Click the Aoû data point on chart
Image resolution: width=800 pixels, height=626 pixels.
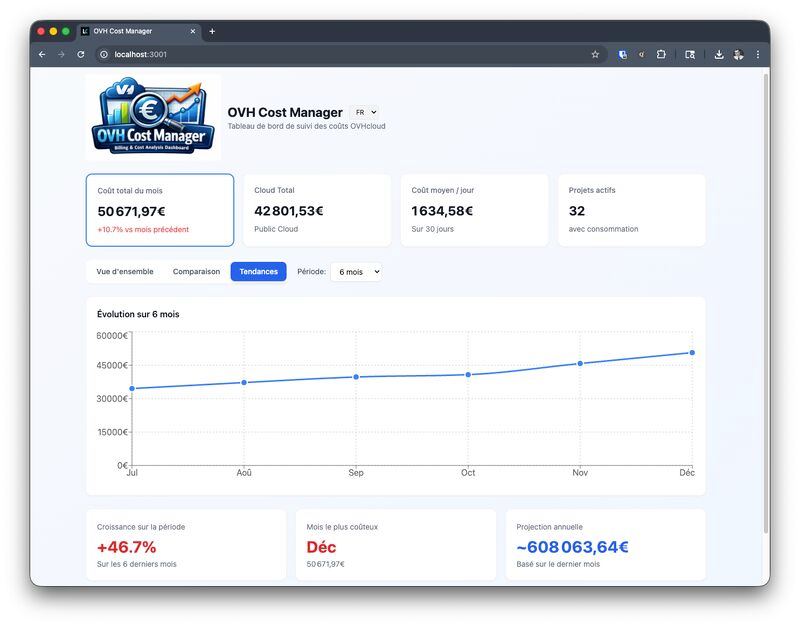coord(244,383)
